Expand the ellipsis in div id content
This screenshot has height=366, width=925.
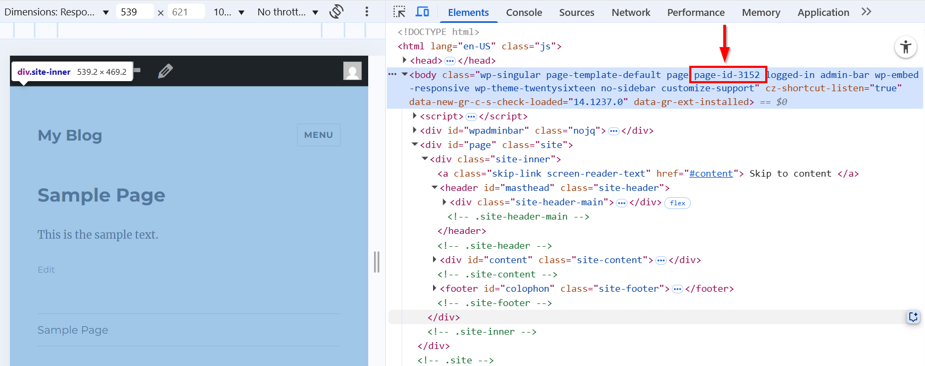660,260
